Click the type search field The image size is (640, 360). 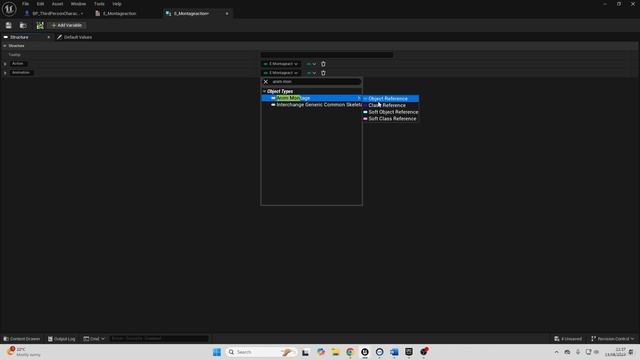[315, 82]
